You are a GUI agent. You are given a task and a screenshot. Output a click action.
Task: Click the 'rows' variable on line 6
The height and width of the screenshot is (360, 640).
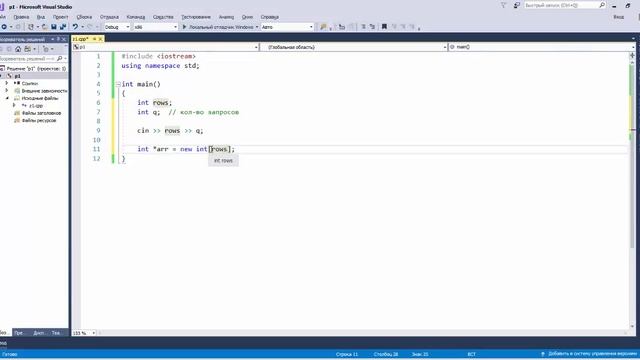162,102
